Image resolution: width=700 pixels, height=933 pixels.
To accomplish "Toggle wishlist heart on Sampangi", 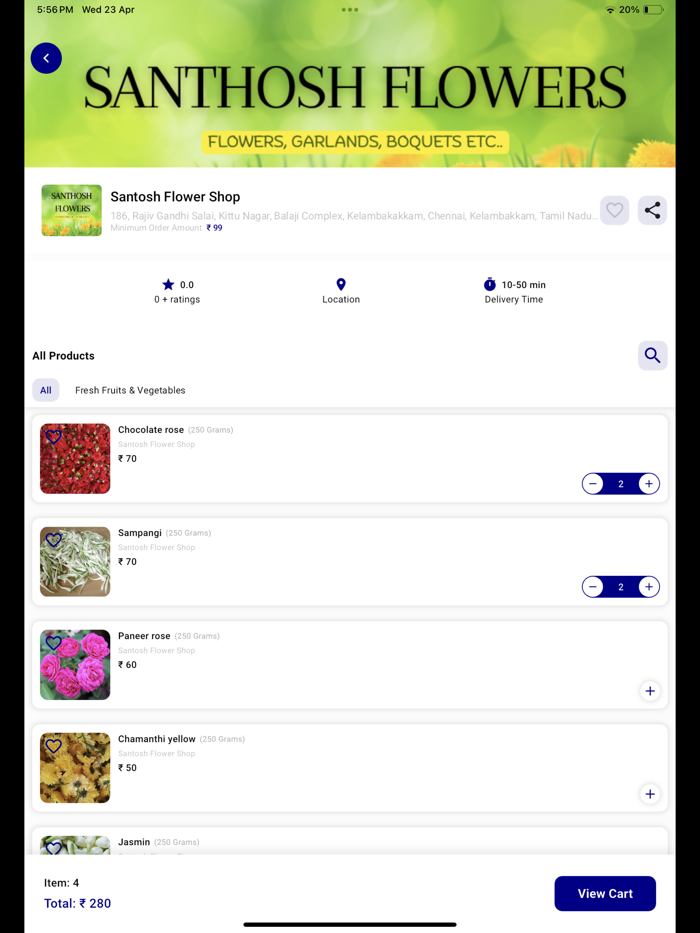I will (54, 540).
